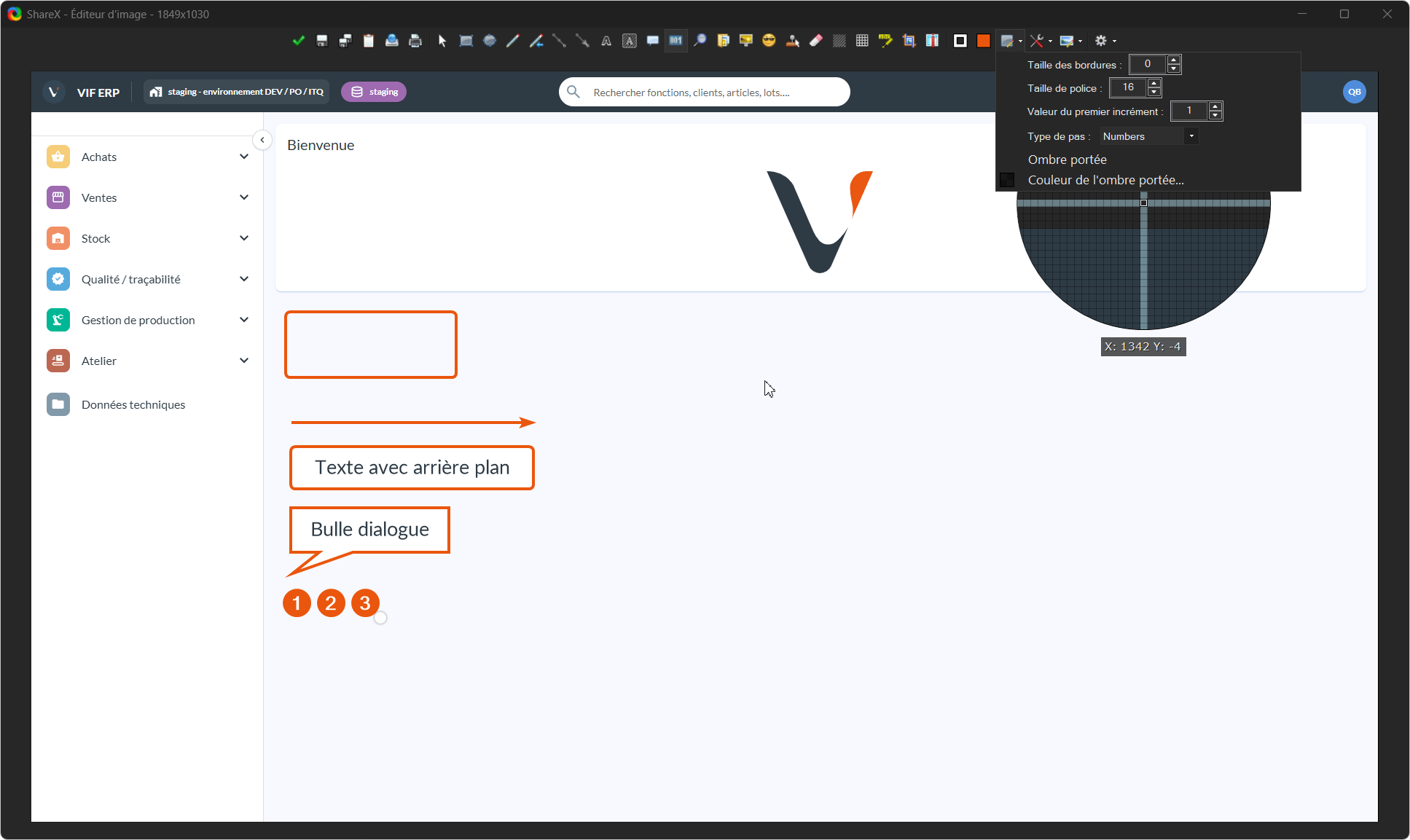Click the staging environment badge

tap(374, 92)
